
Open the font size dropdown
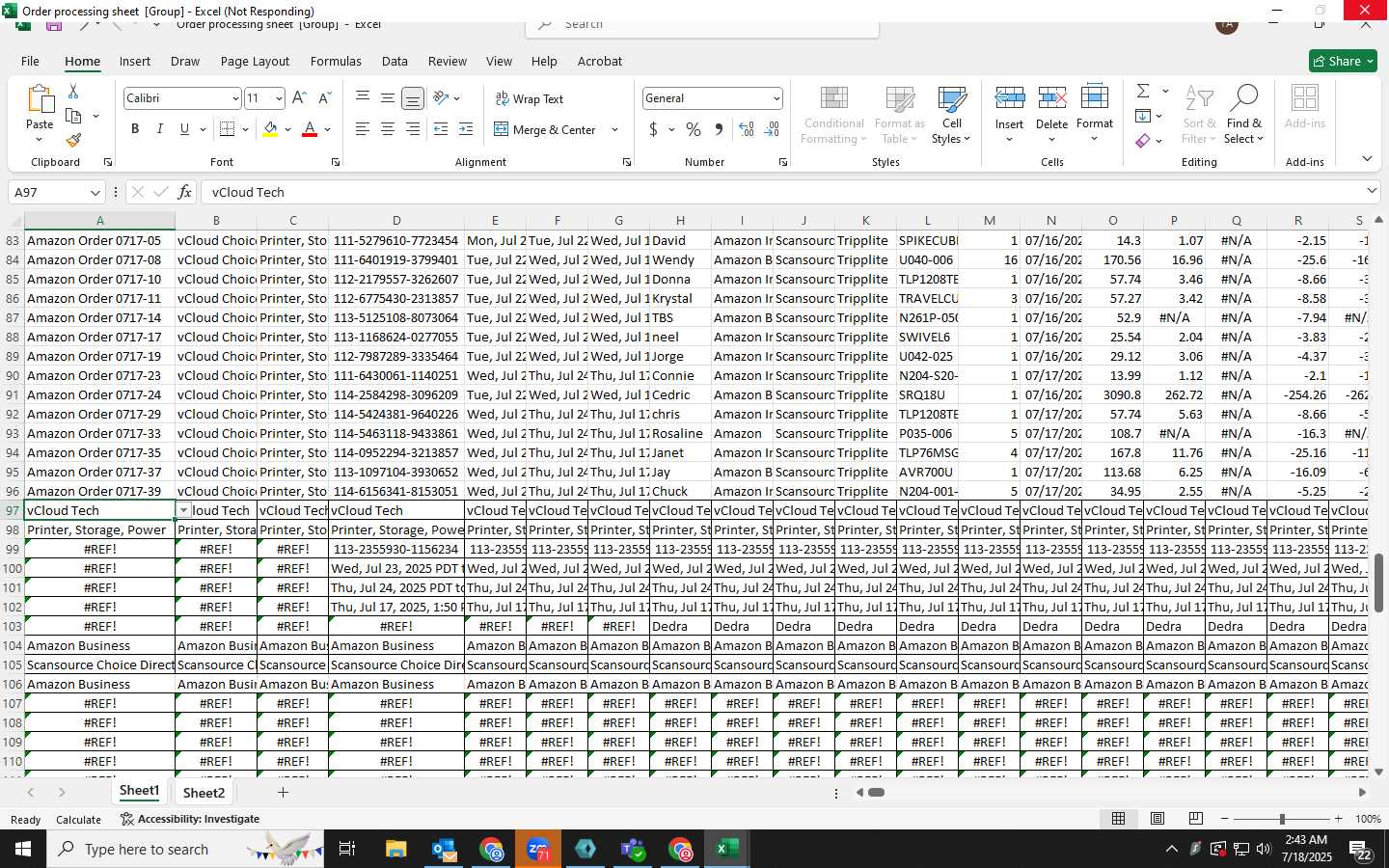pos(279,98)
